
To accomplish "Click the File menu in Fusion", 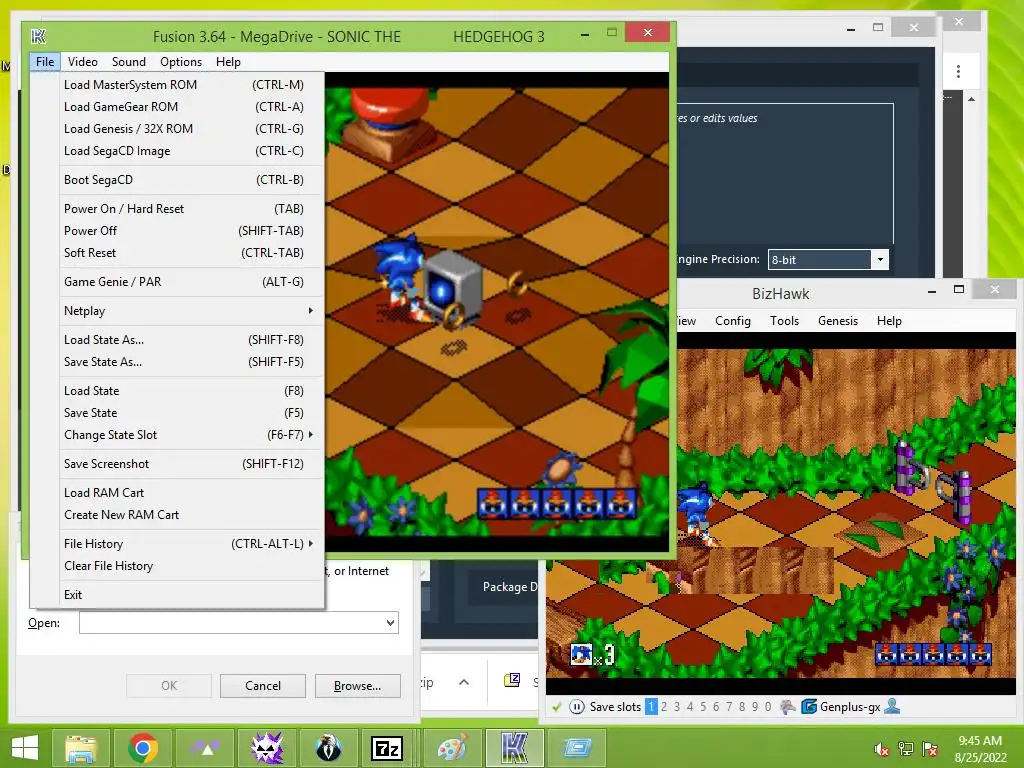I will pyautogui.click(x=44, y=61).
